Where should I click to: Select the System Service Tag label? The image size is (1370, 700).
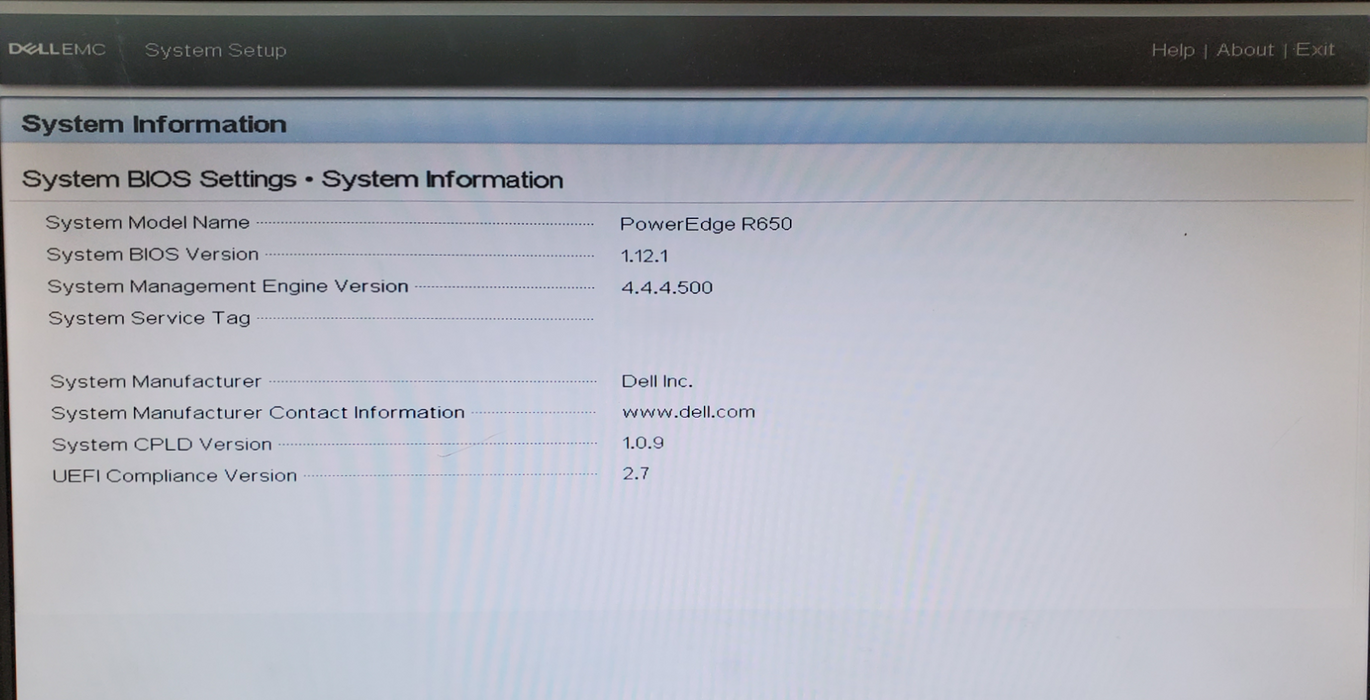(x=149, y=318)
